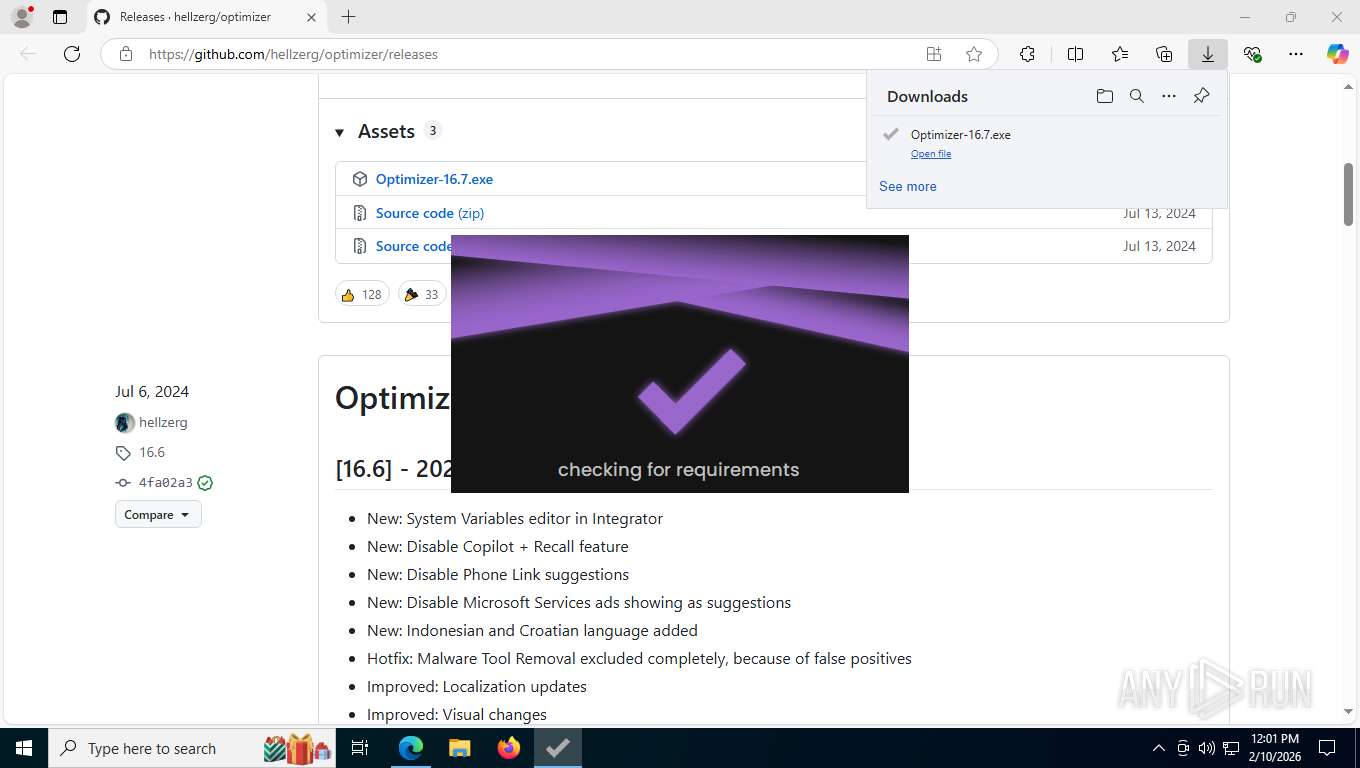Open the Extensions puzzle icon
The width and height of the screenshot is (1360, 768).
click(1027, 54)
